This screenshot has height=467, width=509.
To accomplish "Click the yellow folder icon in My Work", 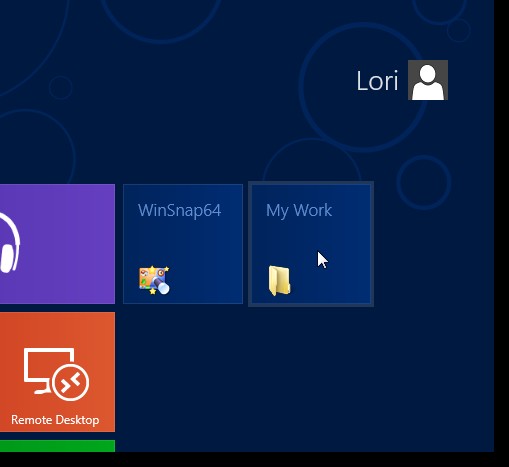I will coord(279,281).
